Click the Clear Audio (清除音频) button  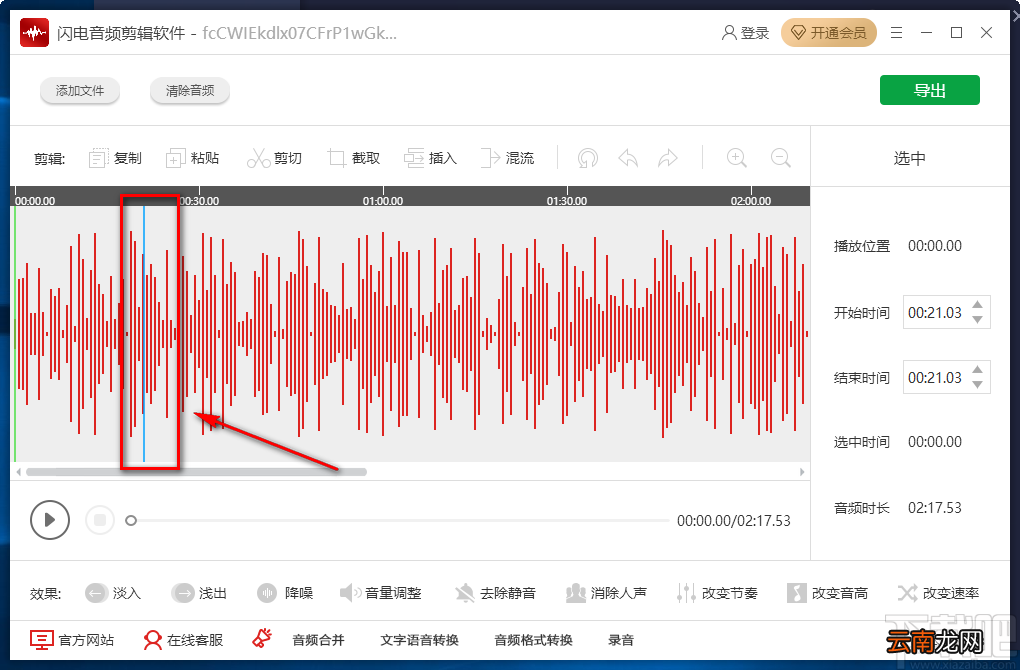coord(190,90)
